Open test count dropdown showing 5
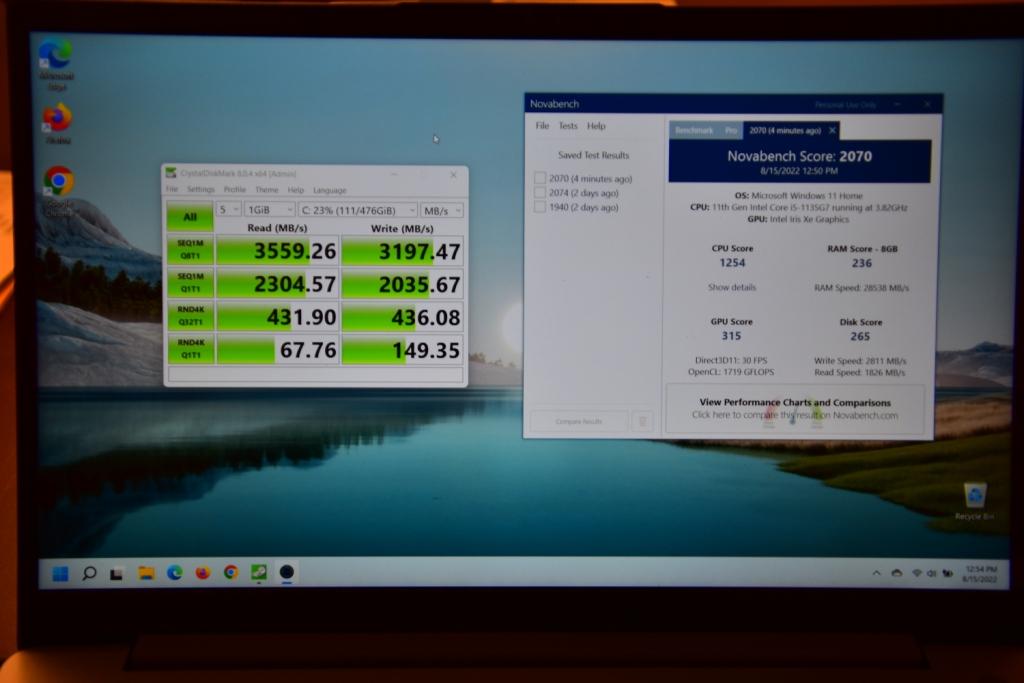Image resolution: width=1024 pixels, height=683 pixels. (229, 210)
